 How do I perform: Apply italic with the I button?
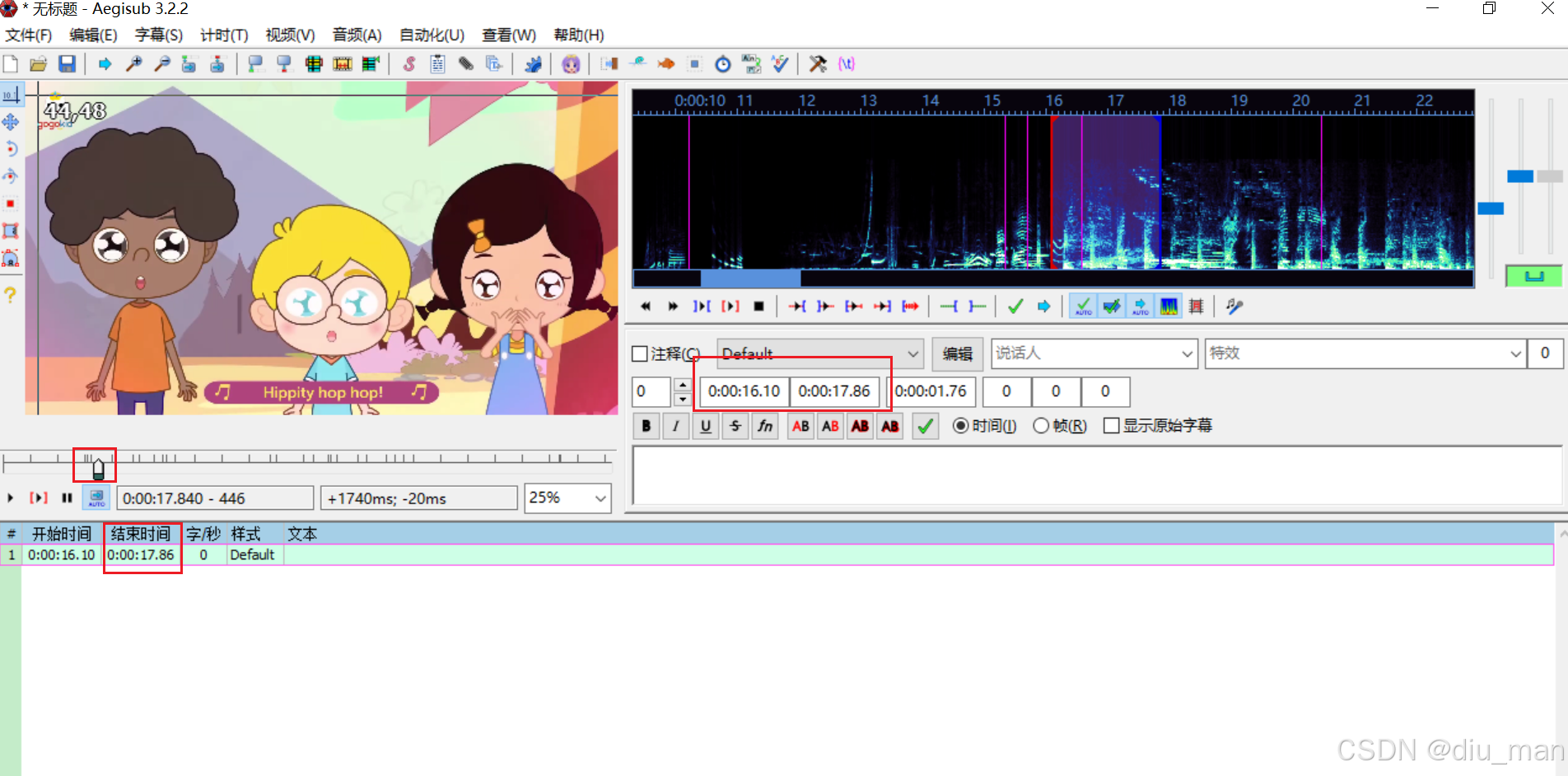pyautogui.click(x=676, y=426)
